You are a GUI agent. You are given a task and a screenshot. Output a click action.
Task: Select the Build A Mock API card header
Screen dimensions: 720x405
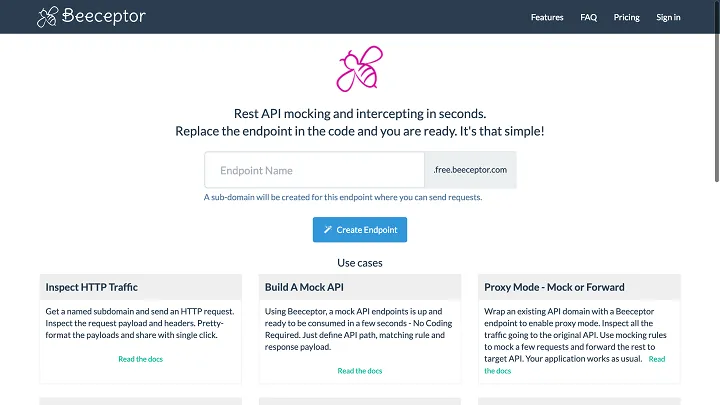(x=360, y=287)
